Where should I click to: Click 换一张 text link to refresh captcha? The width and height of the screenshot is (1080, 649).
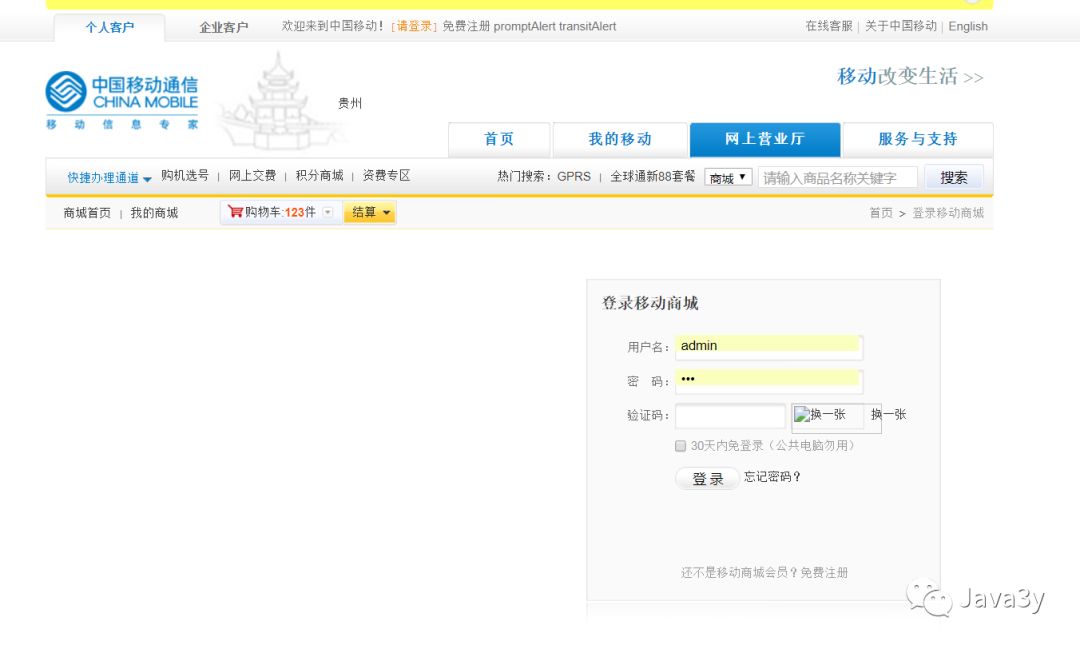click(889, 414)
